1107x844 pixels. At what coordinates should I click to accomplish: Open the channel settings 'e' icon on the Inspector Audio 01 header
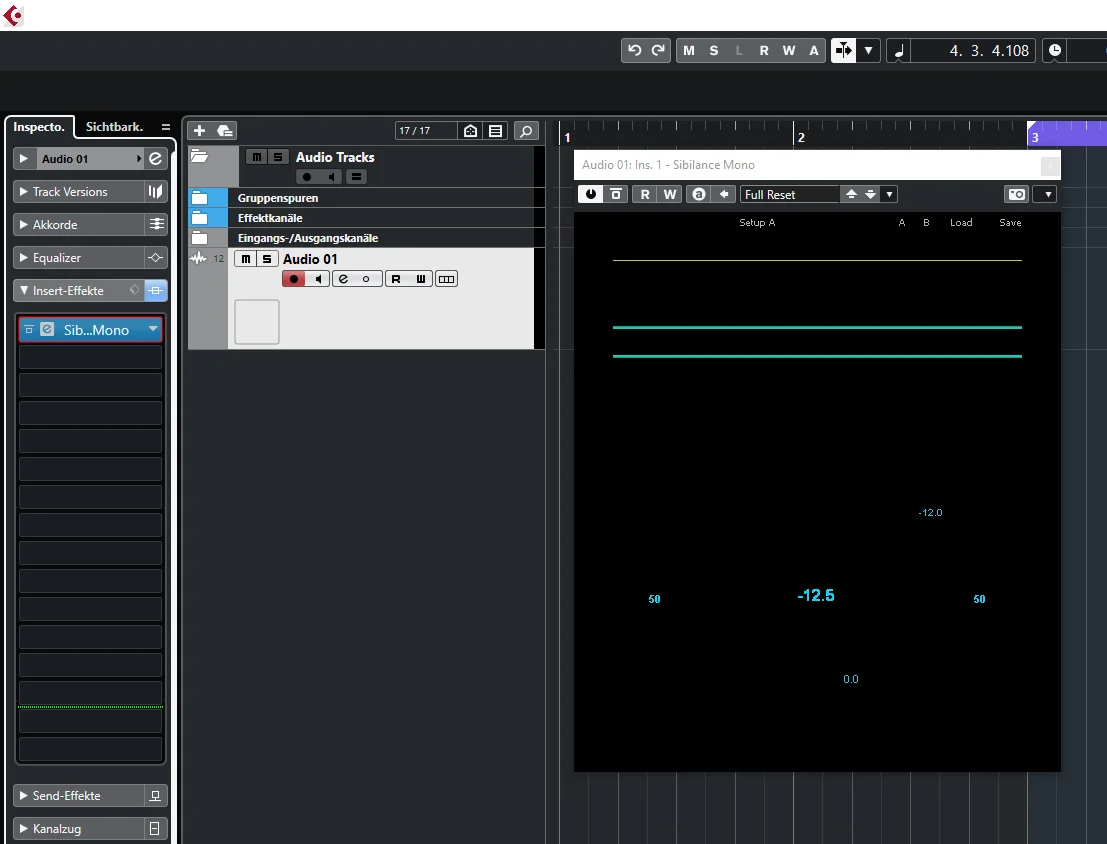click(155, 159)
